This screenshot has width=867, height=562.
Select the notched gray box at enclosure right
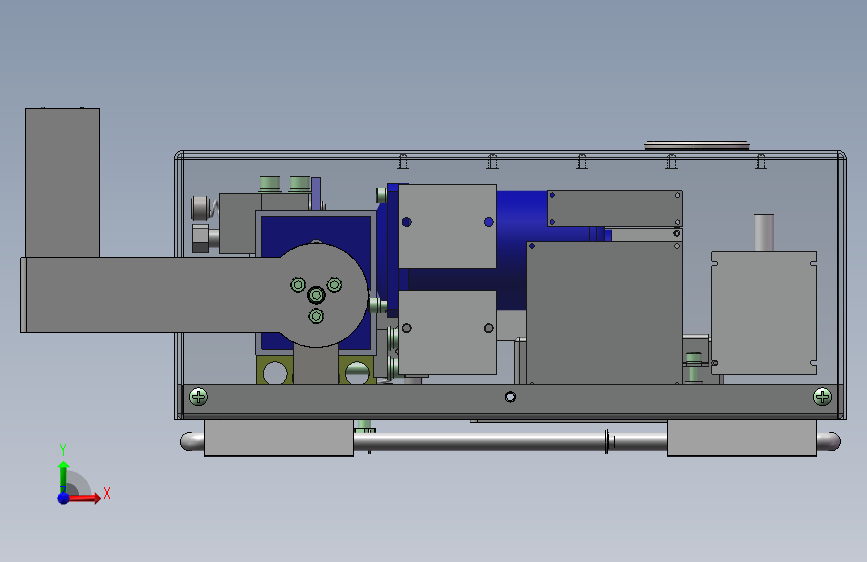click(764, 313)
